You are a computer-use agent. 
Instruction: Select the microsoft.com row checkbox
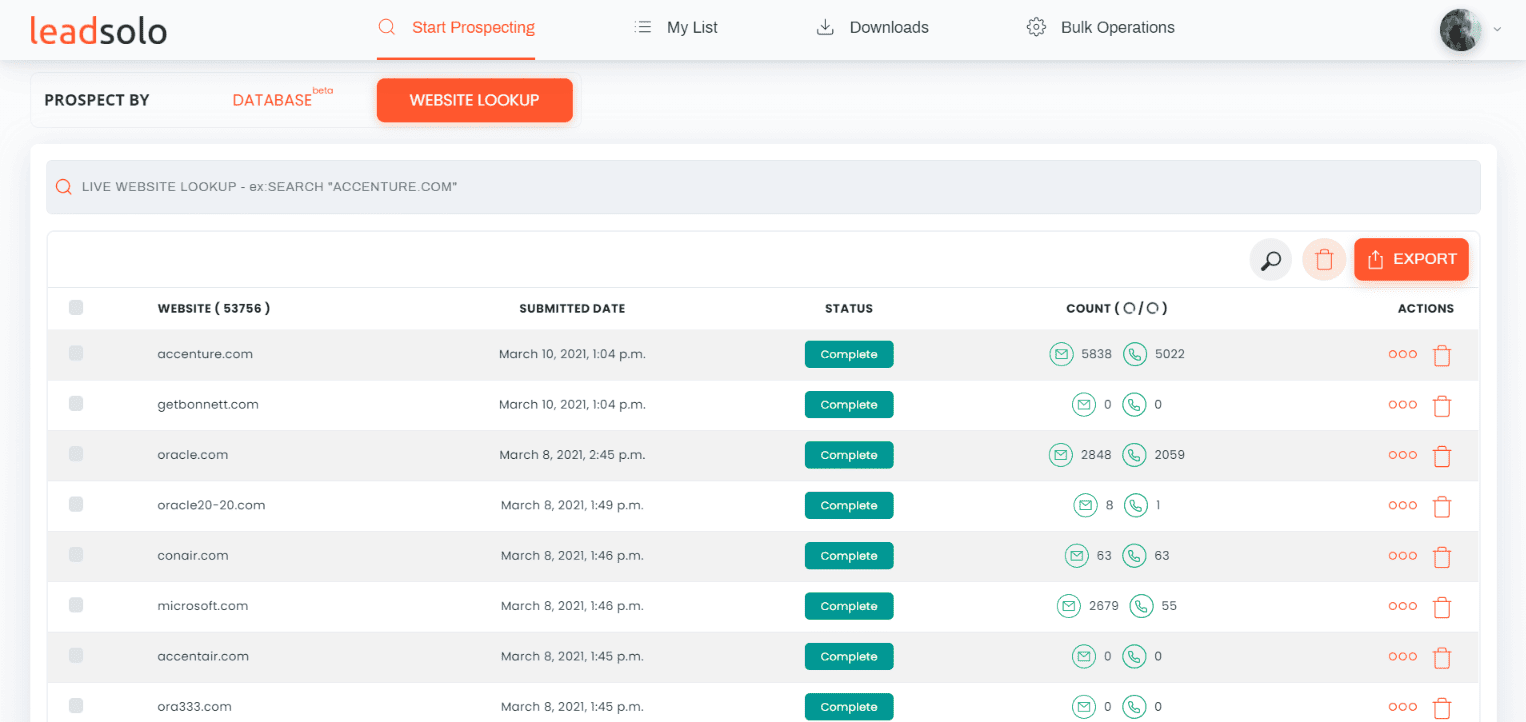76,605
